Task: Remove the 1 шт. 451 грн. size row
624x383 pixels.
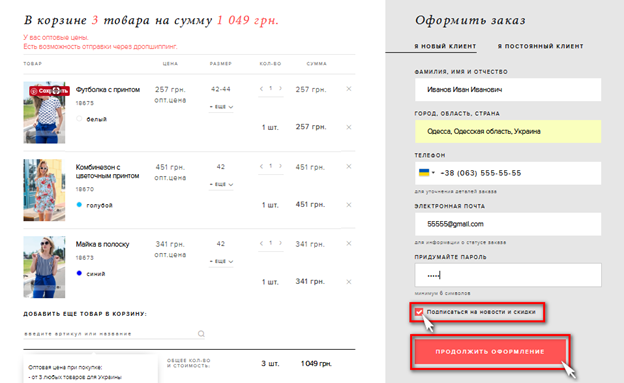Action: tap(349, 205)
